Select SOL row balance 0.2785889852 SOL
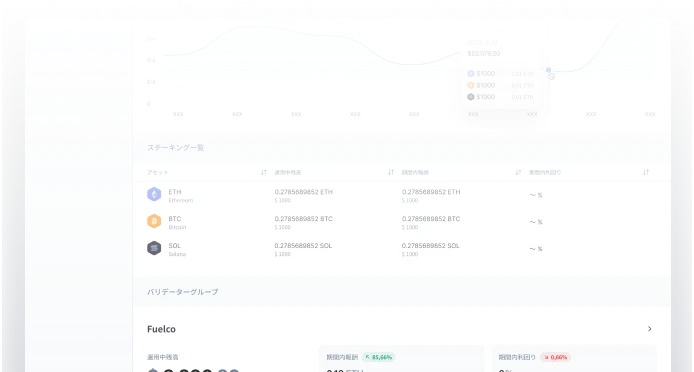 coord(303,246)
